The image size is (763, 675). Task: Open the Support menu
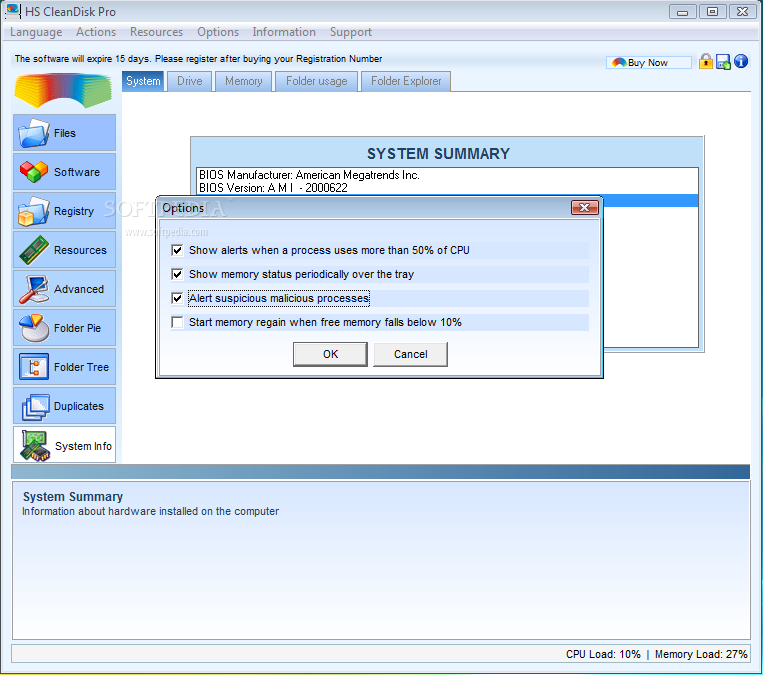(x=350, y=32)
